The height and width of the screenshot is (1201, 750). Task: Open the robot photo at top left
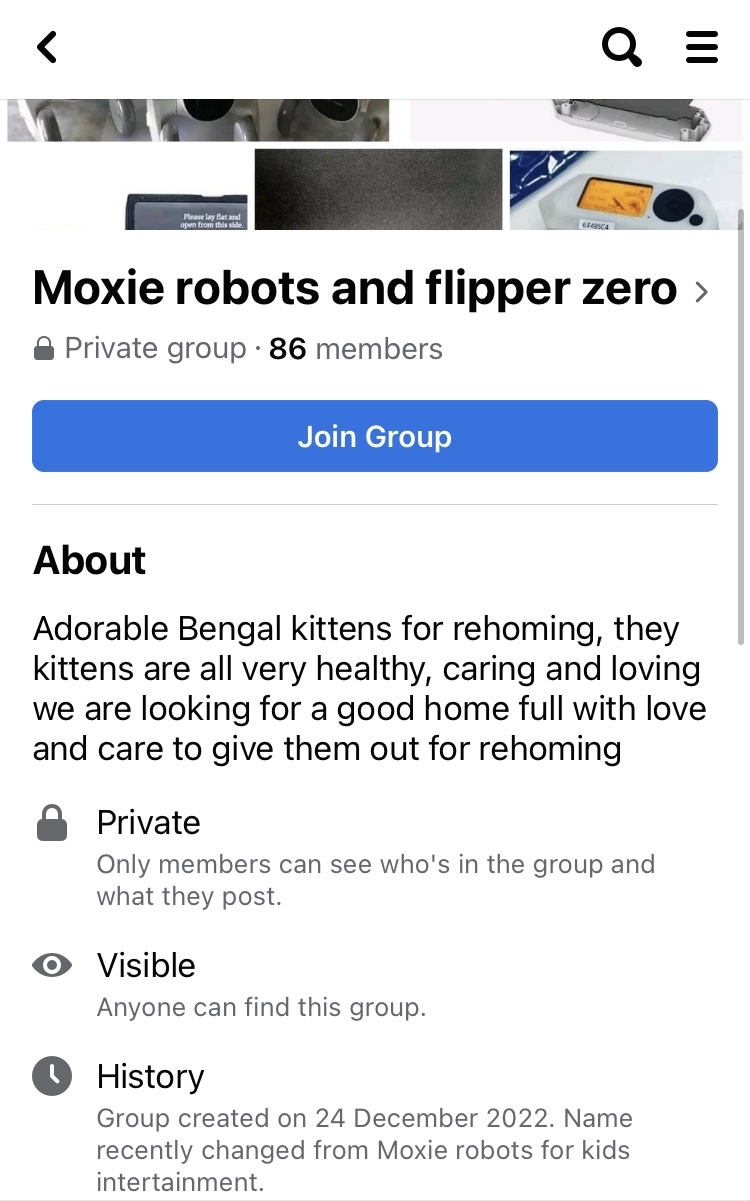click(x=198, y=120)
